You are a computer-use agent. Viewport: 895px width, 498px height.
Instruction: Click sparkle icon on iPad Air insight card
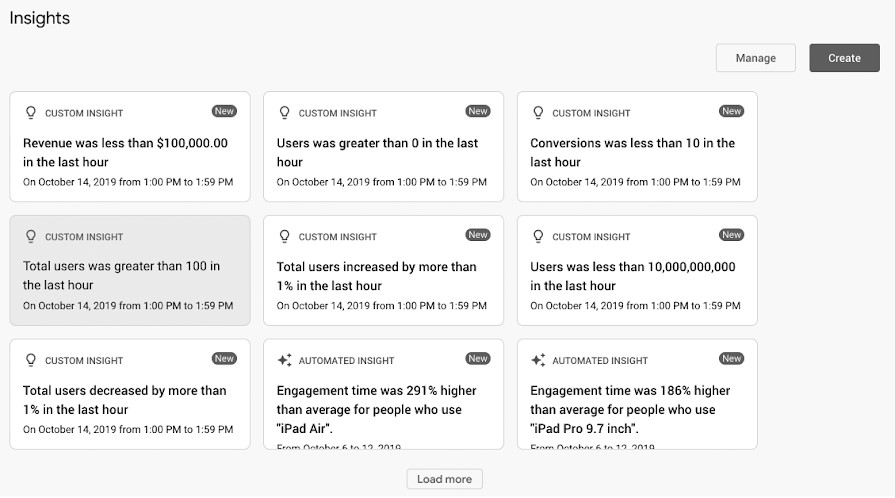[285, 360]
